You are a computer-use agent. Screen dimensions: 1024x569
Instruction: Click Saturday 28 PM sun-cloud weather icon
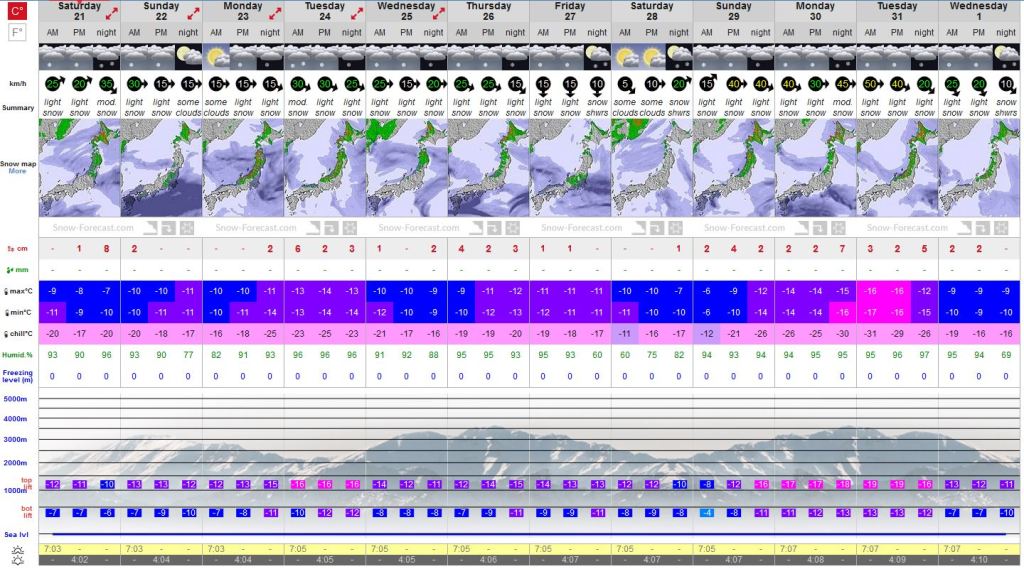pos(652,56)
